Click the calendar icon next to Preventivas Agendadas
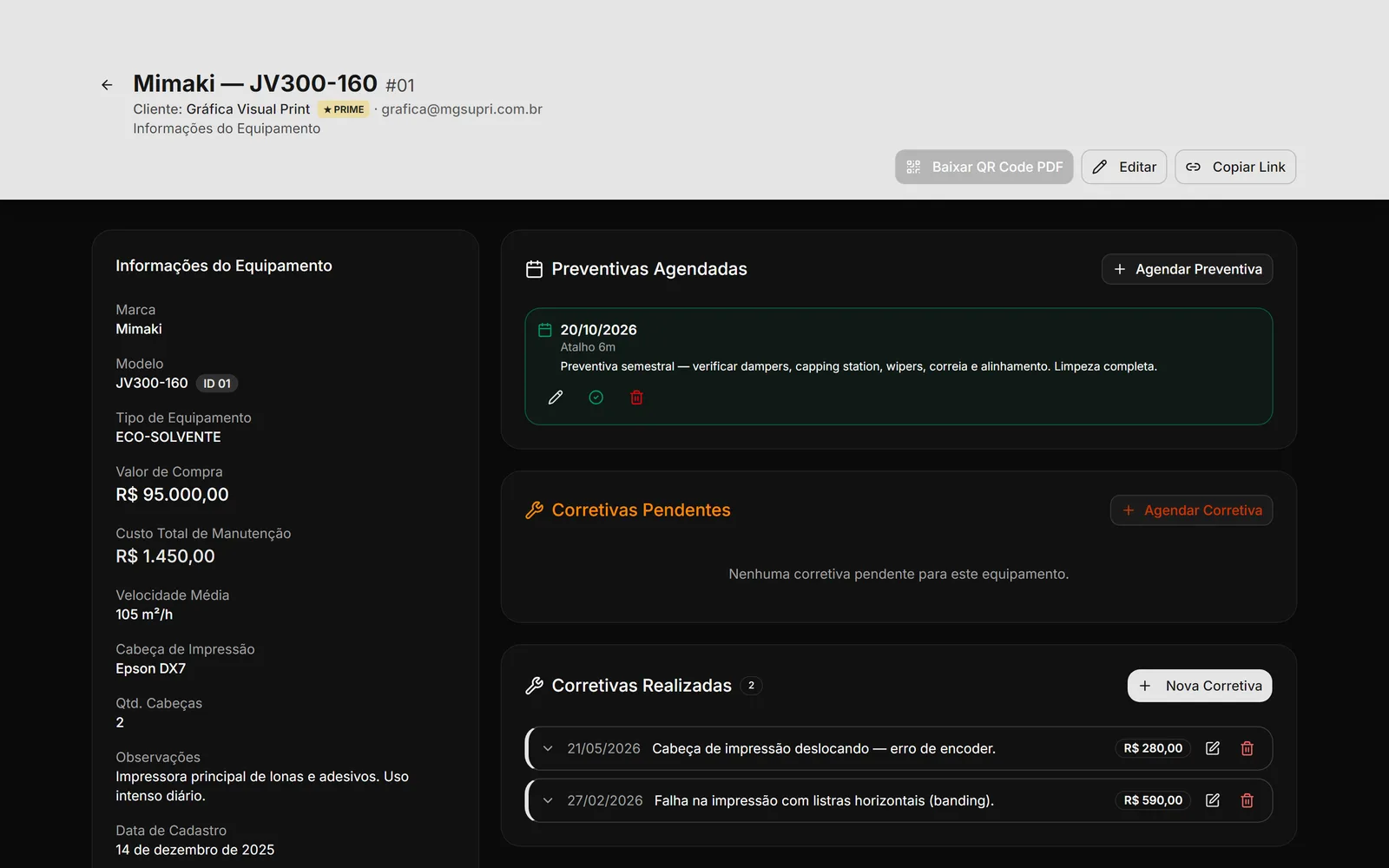 pos(535,269)
